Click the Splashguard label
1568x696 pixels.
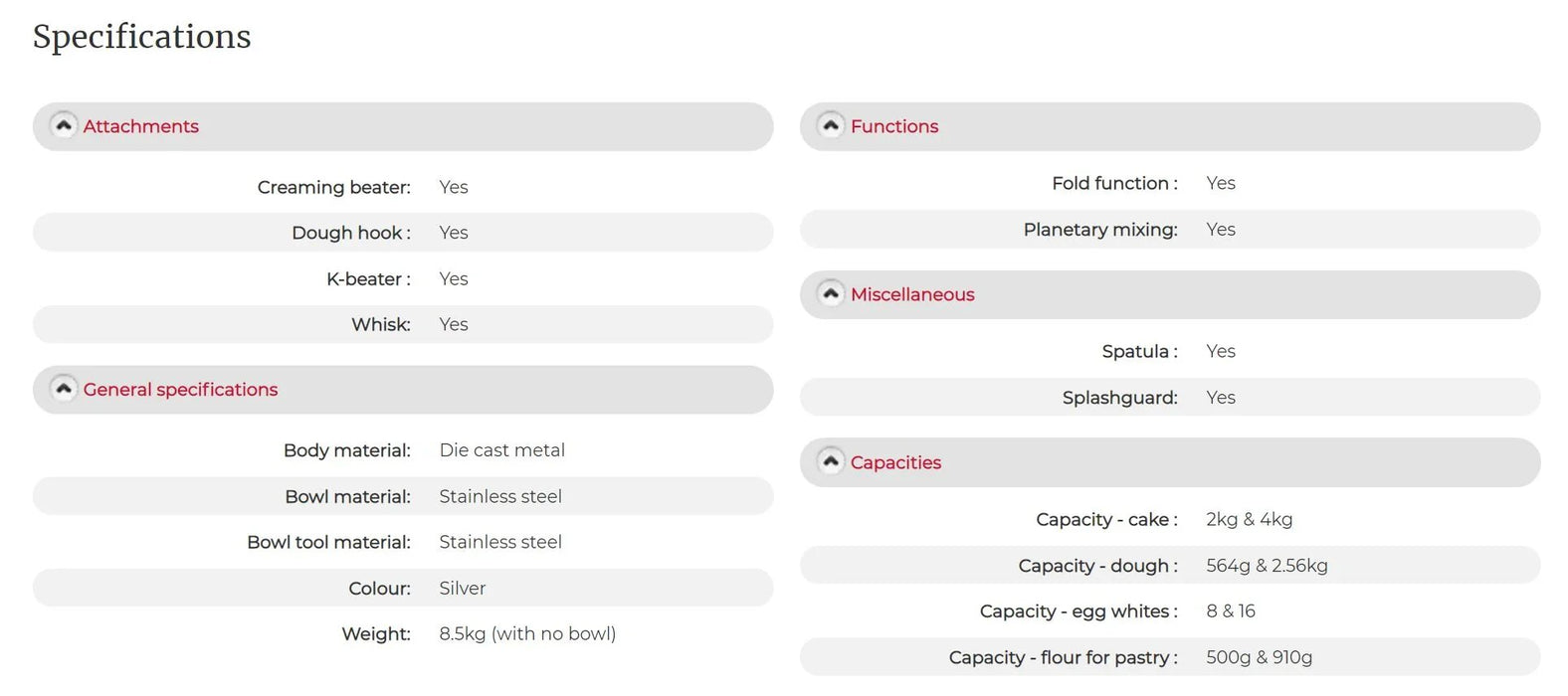[x=1119, y=398]
